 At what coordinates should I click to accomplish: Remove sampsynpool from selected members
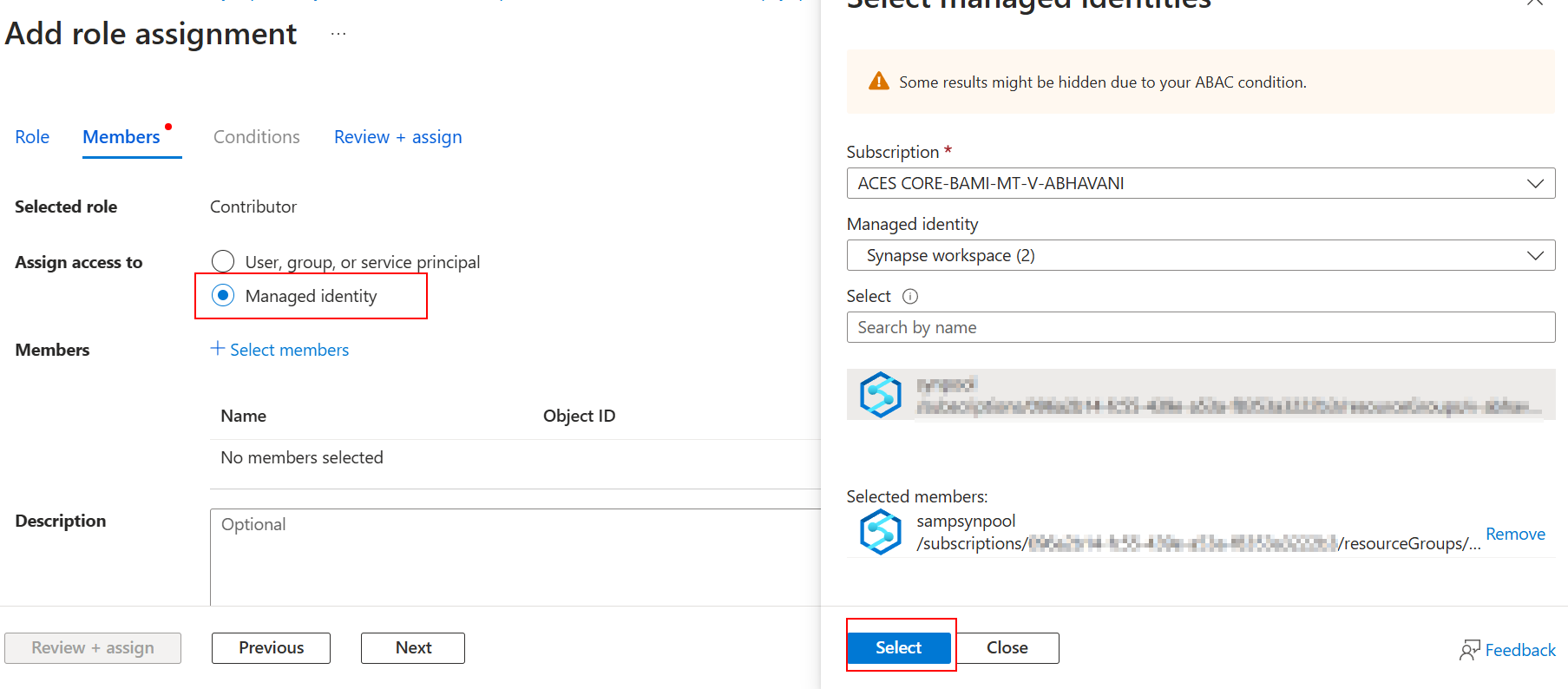[x=1515, y=534]
